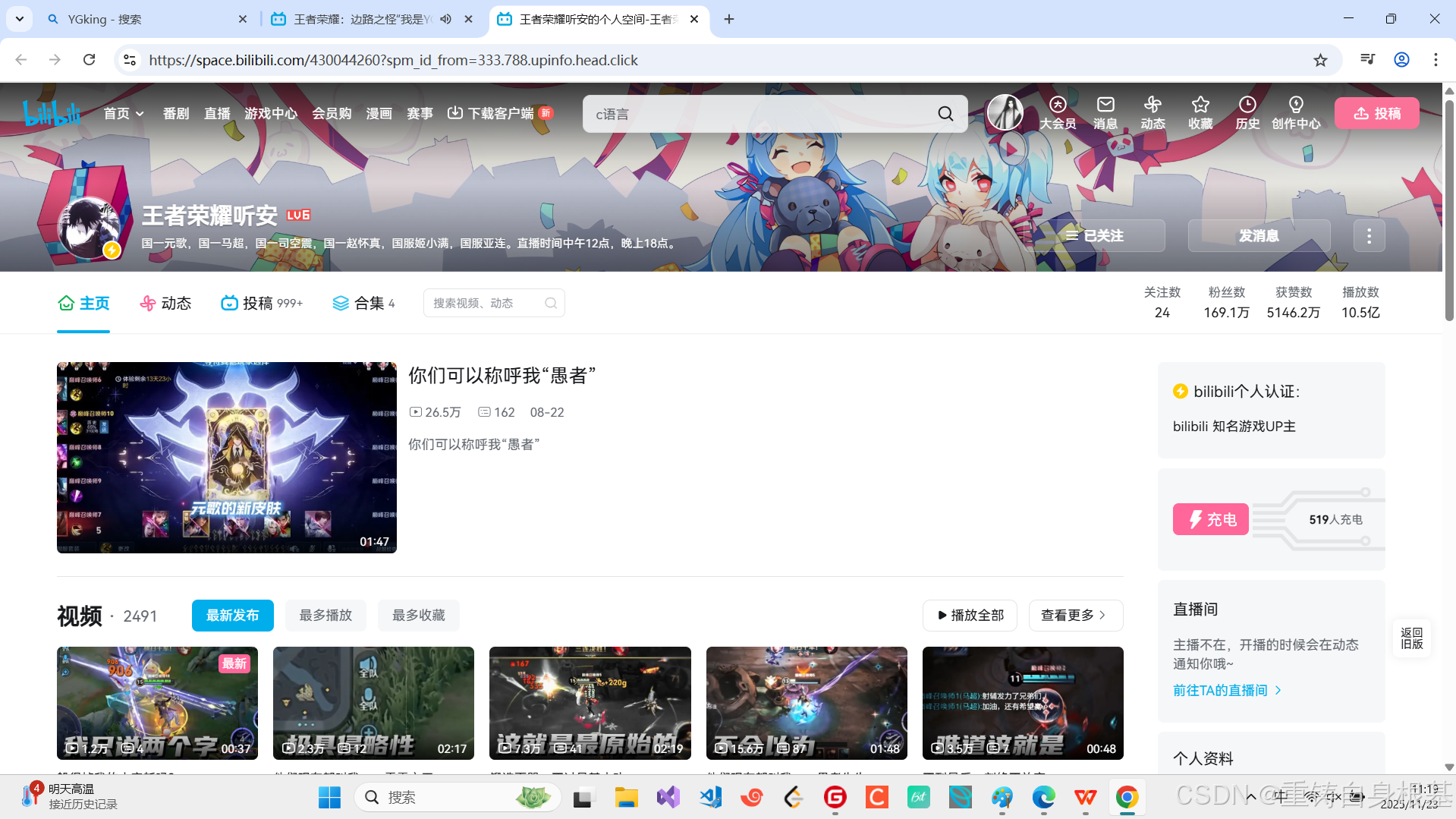Switch to 动态 tab on profile
The width and height of the screenshot is (1456, 819).
pyautogui.click(x=165, y=304)
